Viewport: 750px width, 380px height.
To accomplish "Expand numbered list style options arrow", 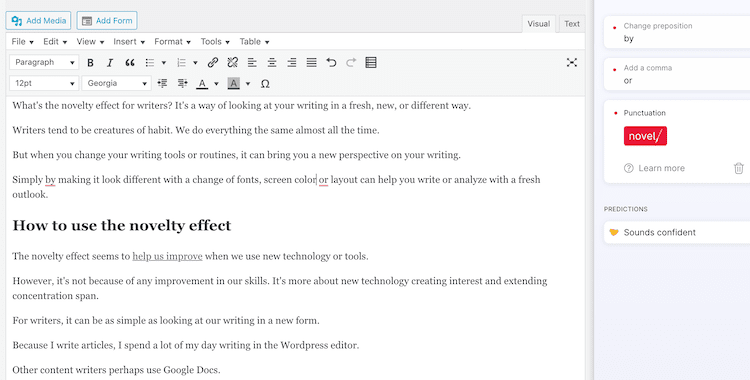I will click(195, 63).
